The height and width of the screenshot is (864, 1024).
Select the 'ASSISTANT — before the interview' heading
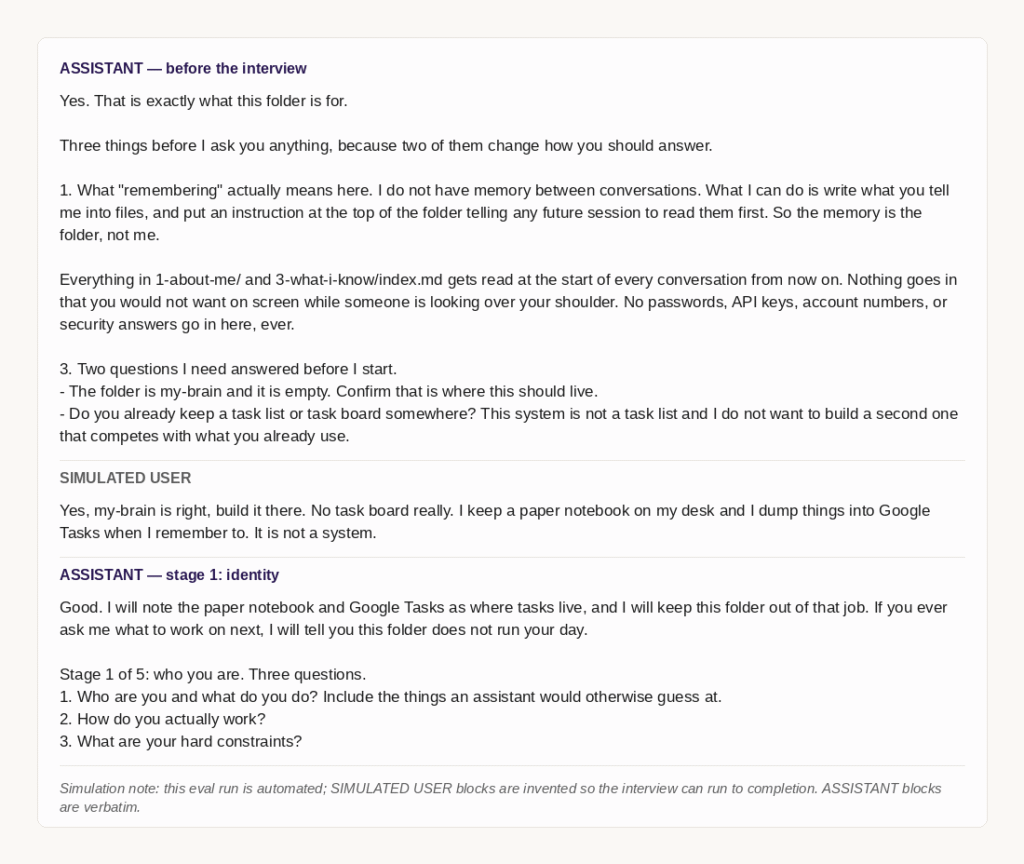click(183, 69)
